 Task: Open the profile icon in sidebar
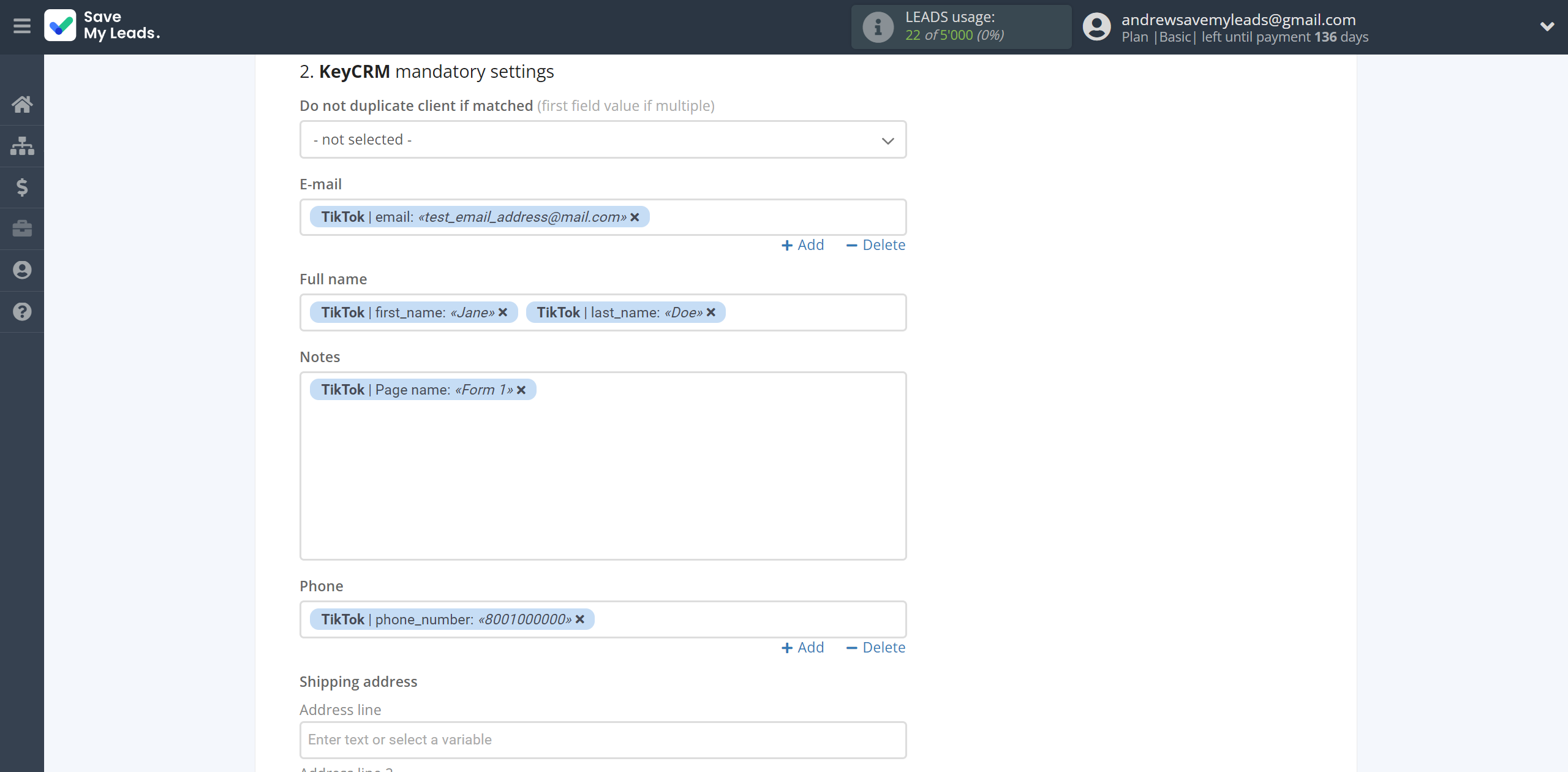click(x=22, y=270)
